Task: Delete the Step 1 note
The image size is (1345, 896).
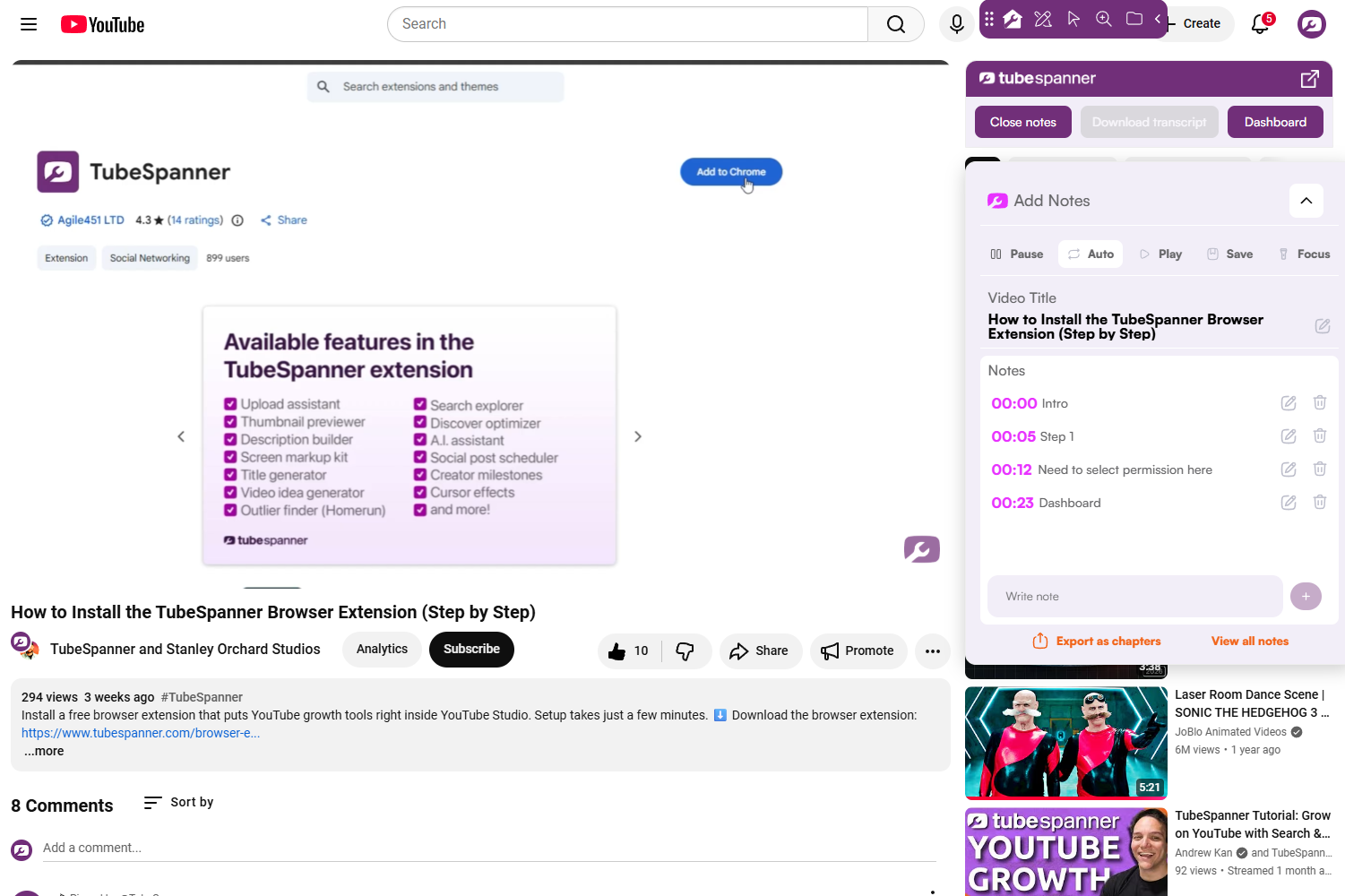Action: [1320, 436]
